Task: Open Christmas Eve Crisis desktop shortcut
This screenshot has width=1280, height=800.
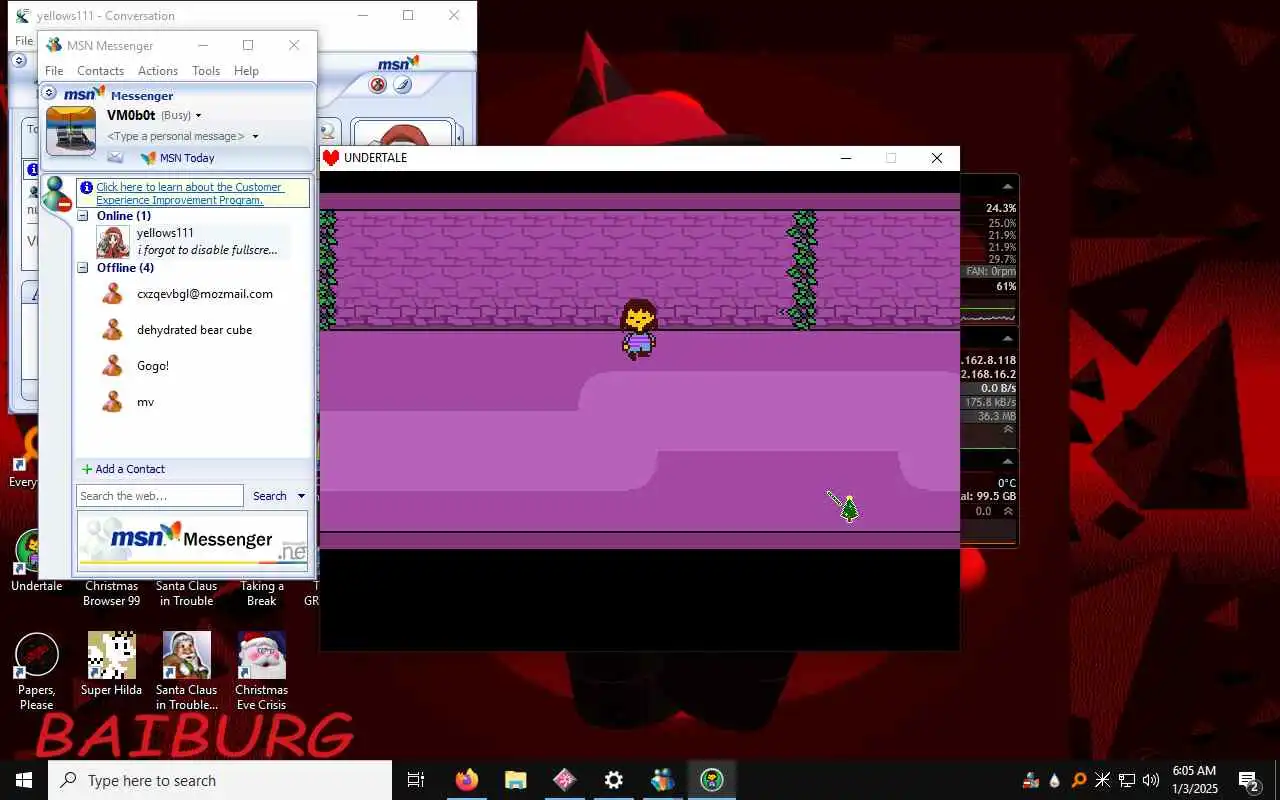Action: 262,671
